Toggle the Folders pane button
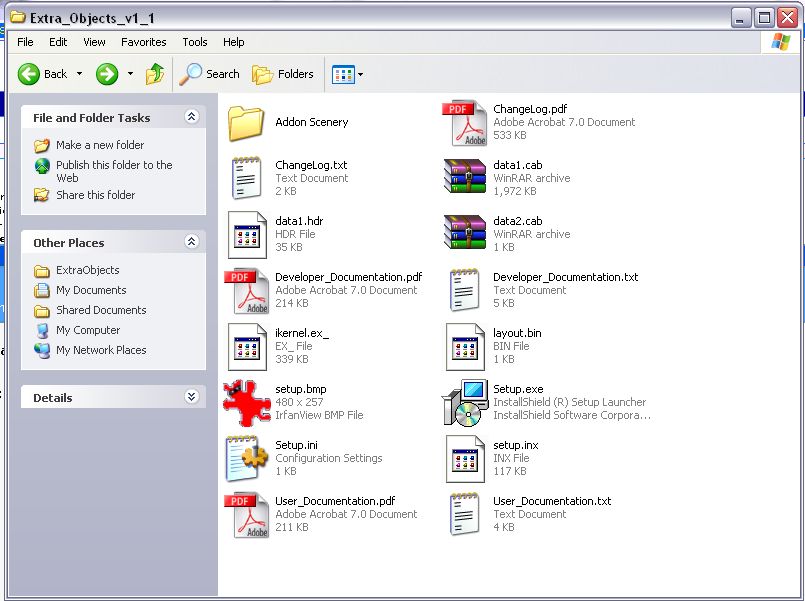The height and width of the screenshot is (601, 805). pyautogui.click(x=283, y=74)
